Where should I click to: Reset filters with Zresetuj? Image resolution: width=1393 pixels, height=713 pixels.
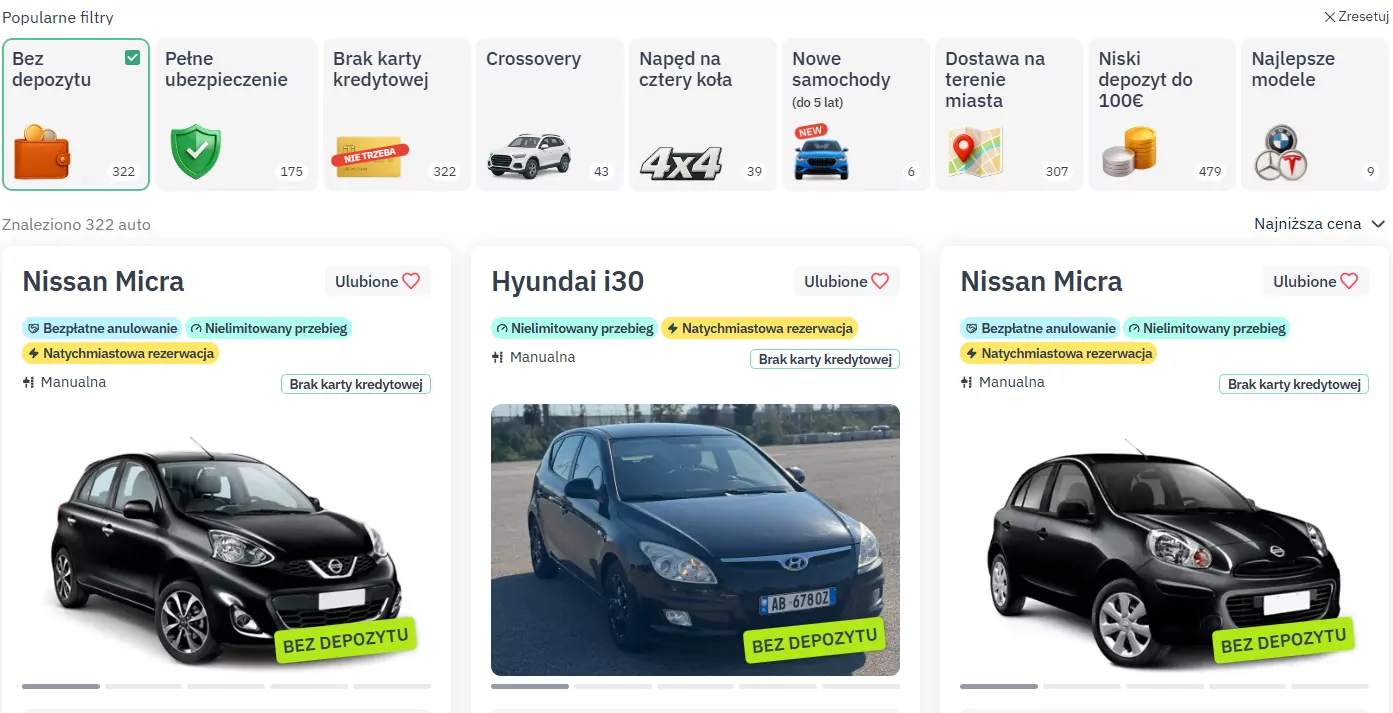(x=1358, y=17)
